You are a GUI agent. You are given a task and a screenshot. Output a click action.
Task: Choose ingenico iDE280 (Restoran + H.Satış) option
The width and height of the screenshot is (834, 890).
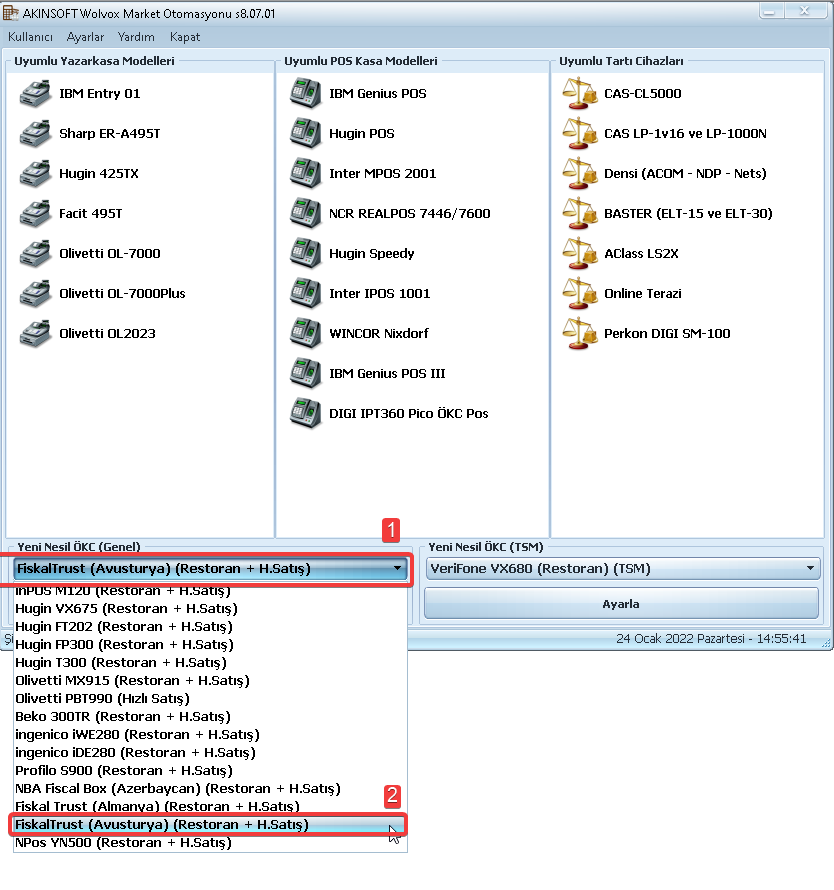(210, 753)
